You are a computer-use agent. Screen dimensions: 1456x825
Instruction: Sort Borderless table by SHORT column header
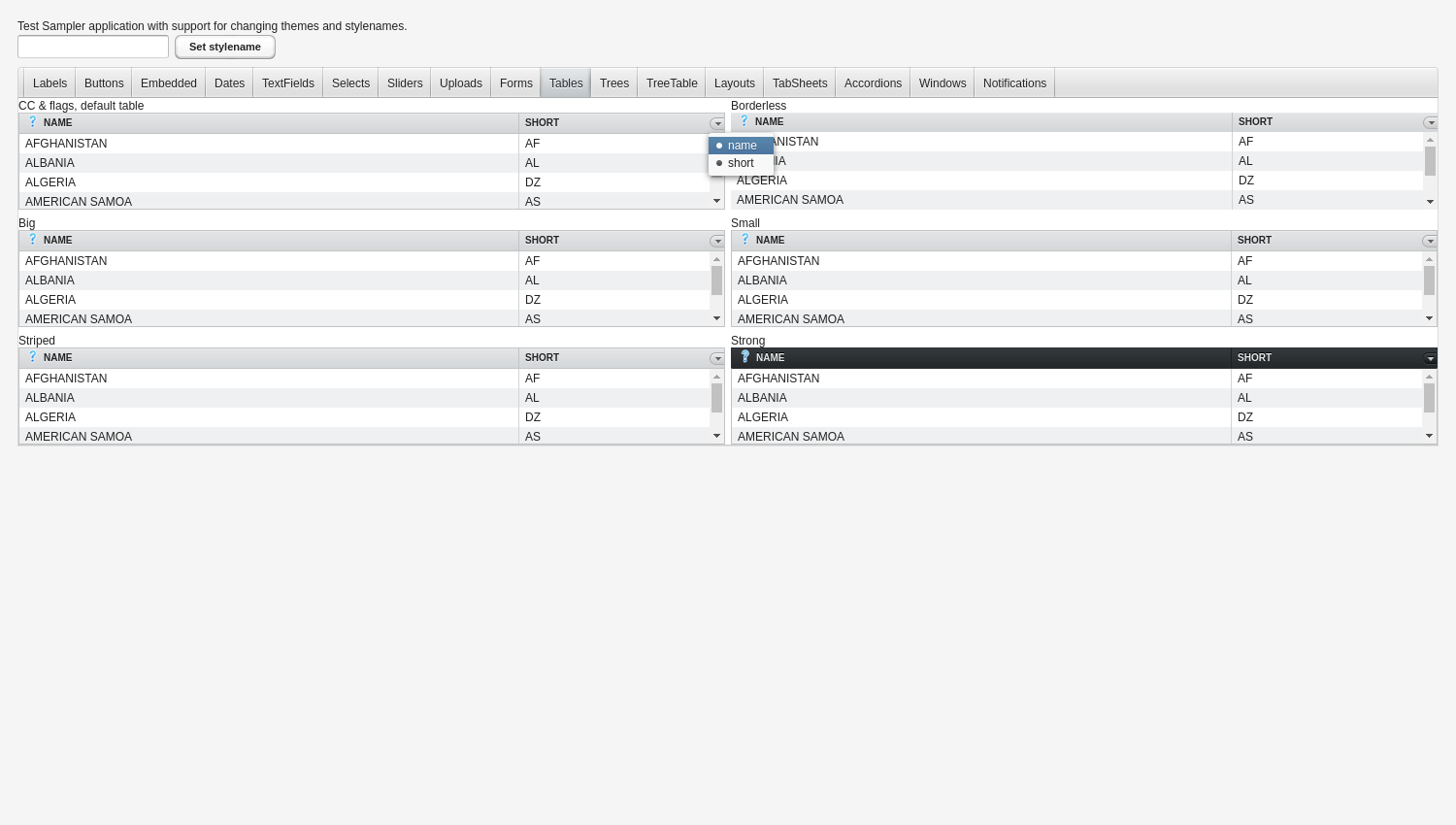pos(1327,122)
